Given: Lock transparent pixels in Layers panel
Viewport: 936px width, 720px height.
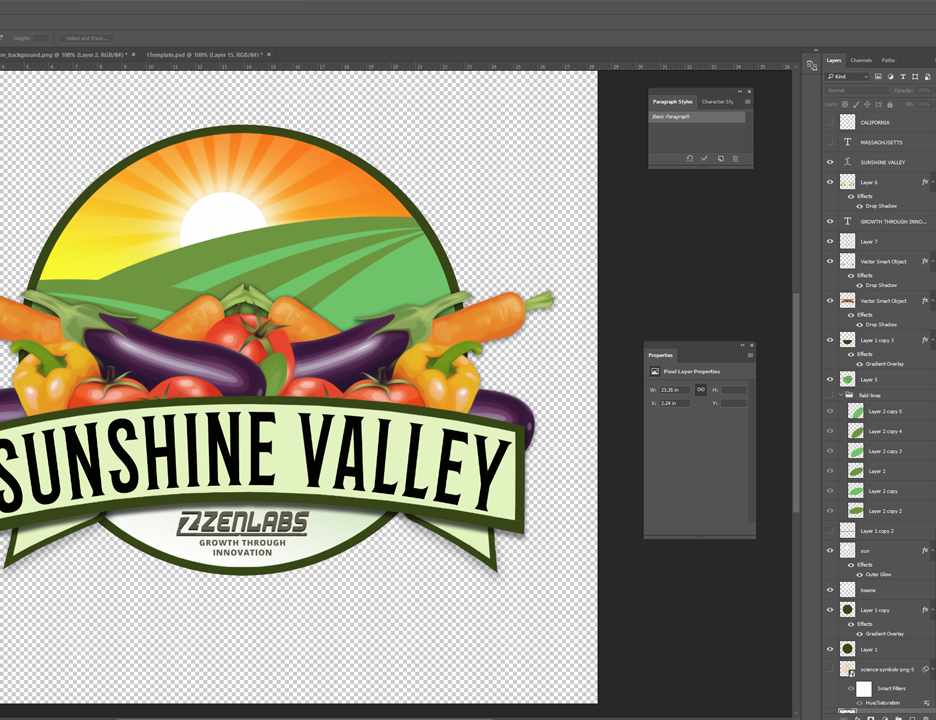Looking at the screenshot, I should click(x=845, y=104).
